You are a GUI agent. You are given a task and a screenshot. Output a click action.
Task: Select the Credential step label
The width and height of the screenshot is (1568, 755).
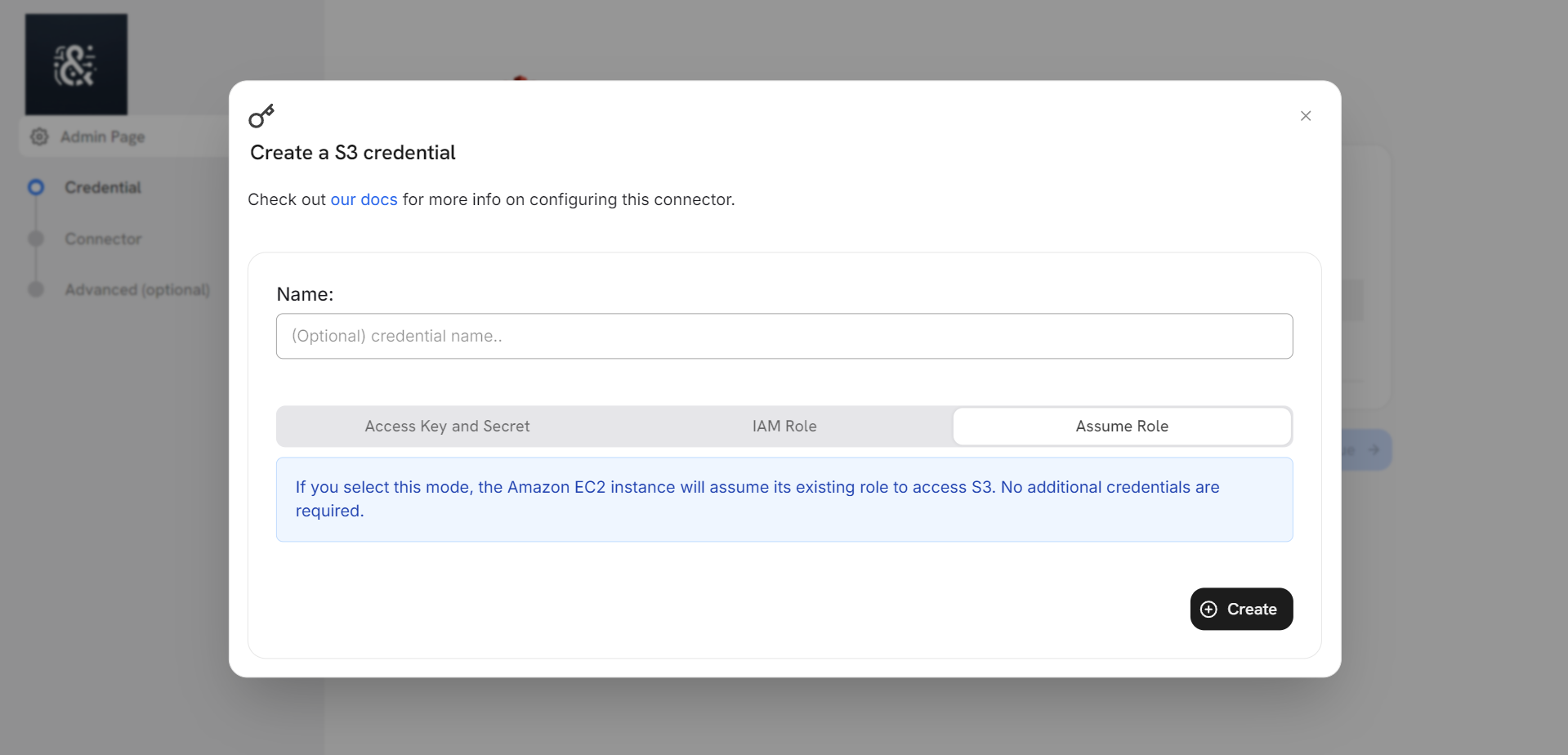click(103, 188)
